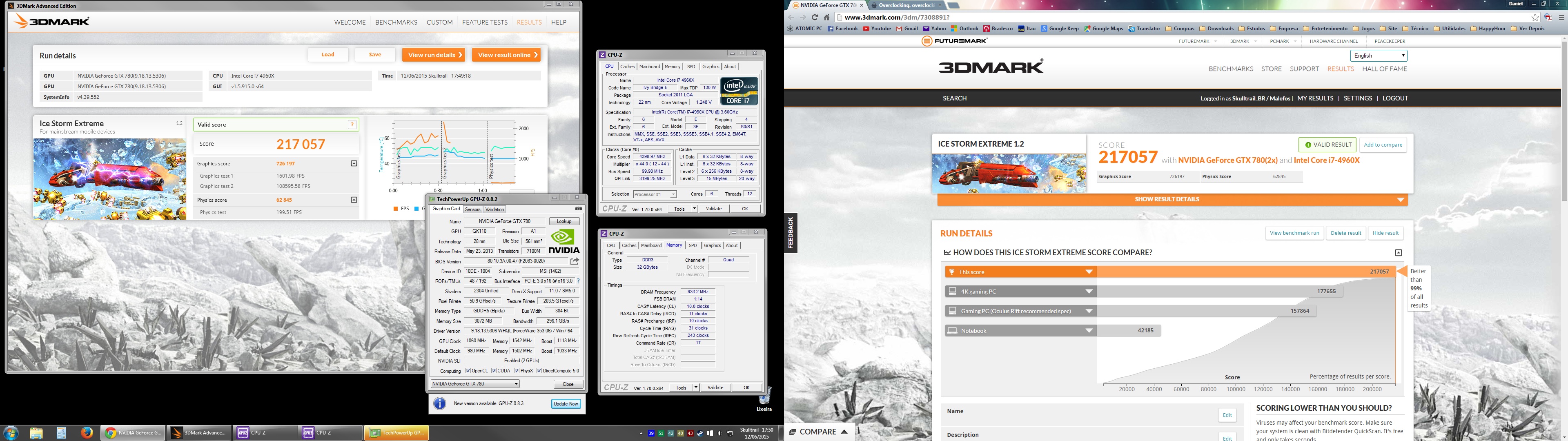Open the Calculator taskbar icon
Viewport: 1568px width, 441px height.
click(62, 433)
